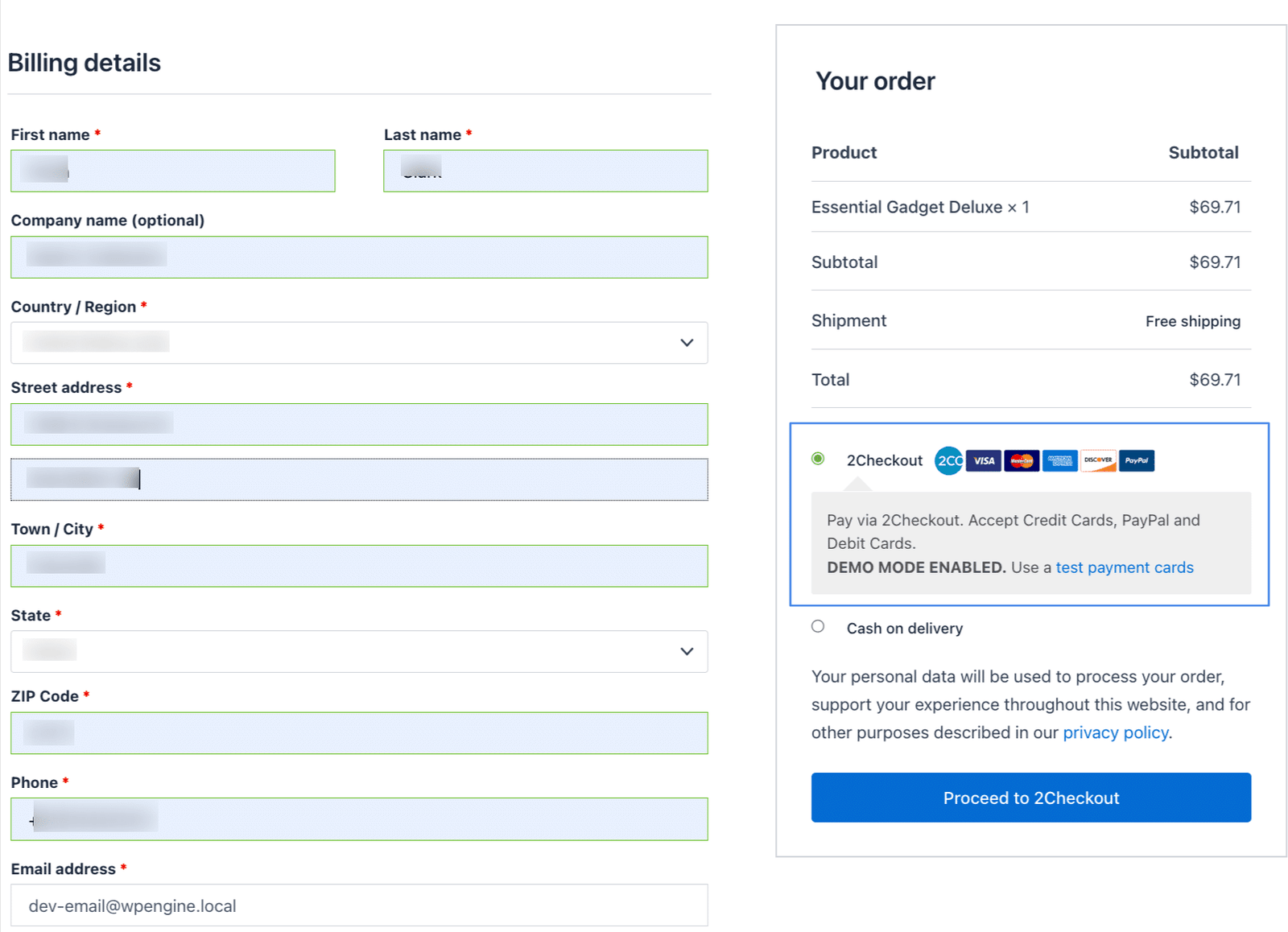Image resolution: width=1288 pixels, height=932 pixels.
Task: Focus the Street address first line field
Action: (x=359, y=424)
